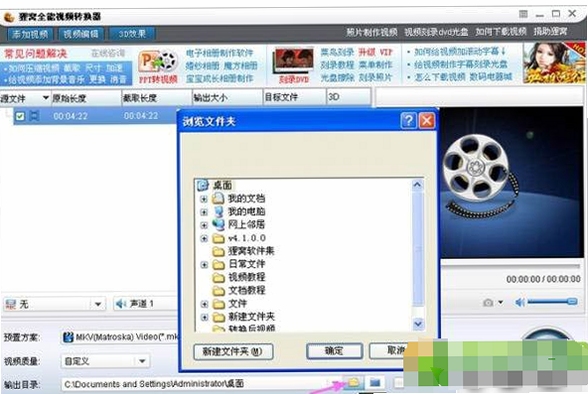The width and height of the screenshot is (588, 394).
Task: Open the subtitle 无 dropdown
Action: (98, 304)
